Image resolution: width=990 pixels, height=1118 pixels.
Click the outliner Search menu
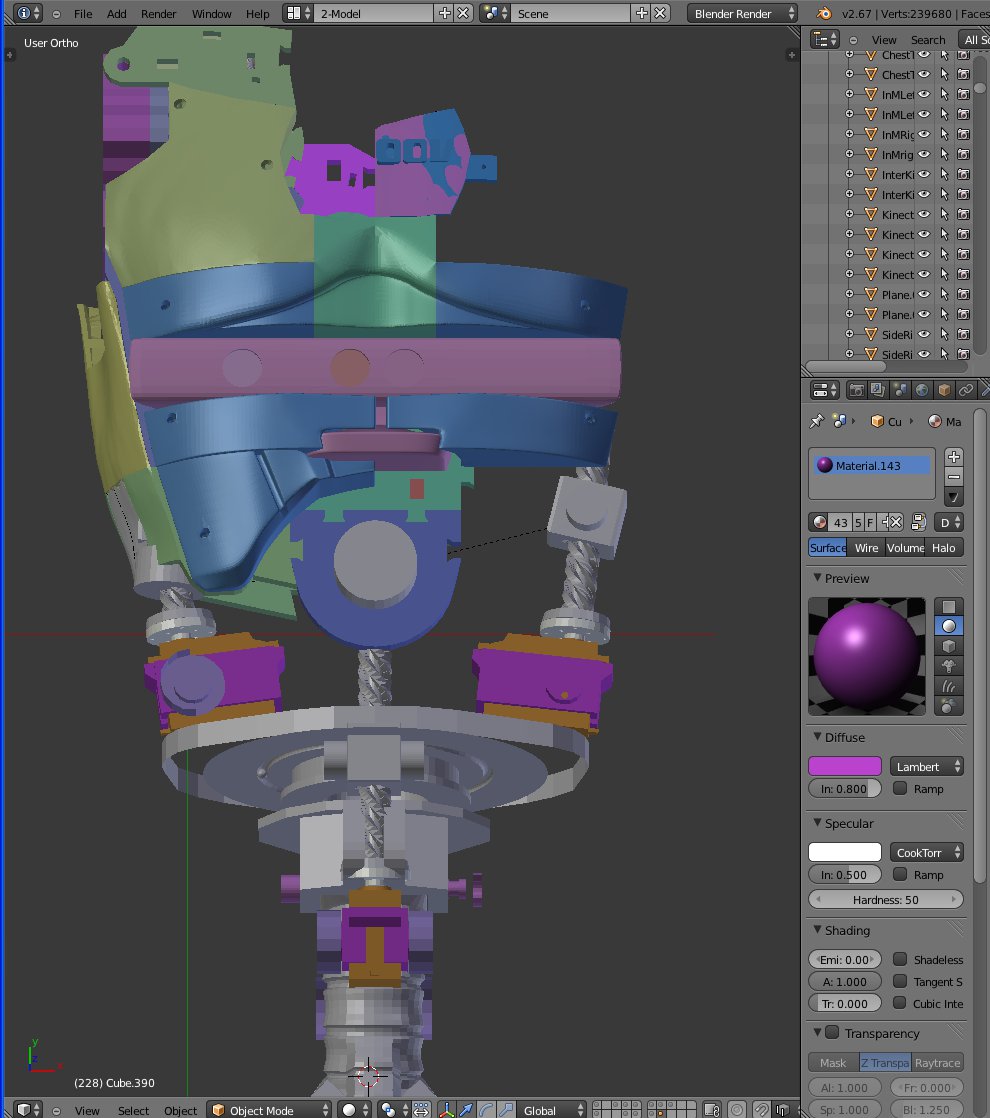[x=927, y=40]
